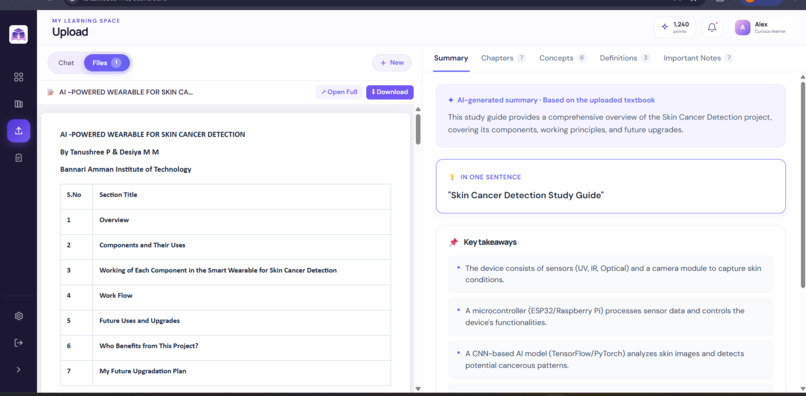
Task: Select the Files tab
Action: click(x=107, y=63)
